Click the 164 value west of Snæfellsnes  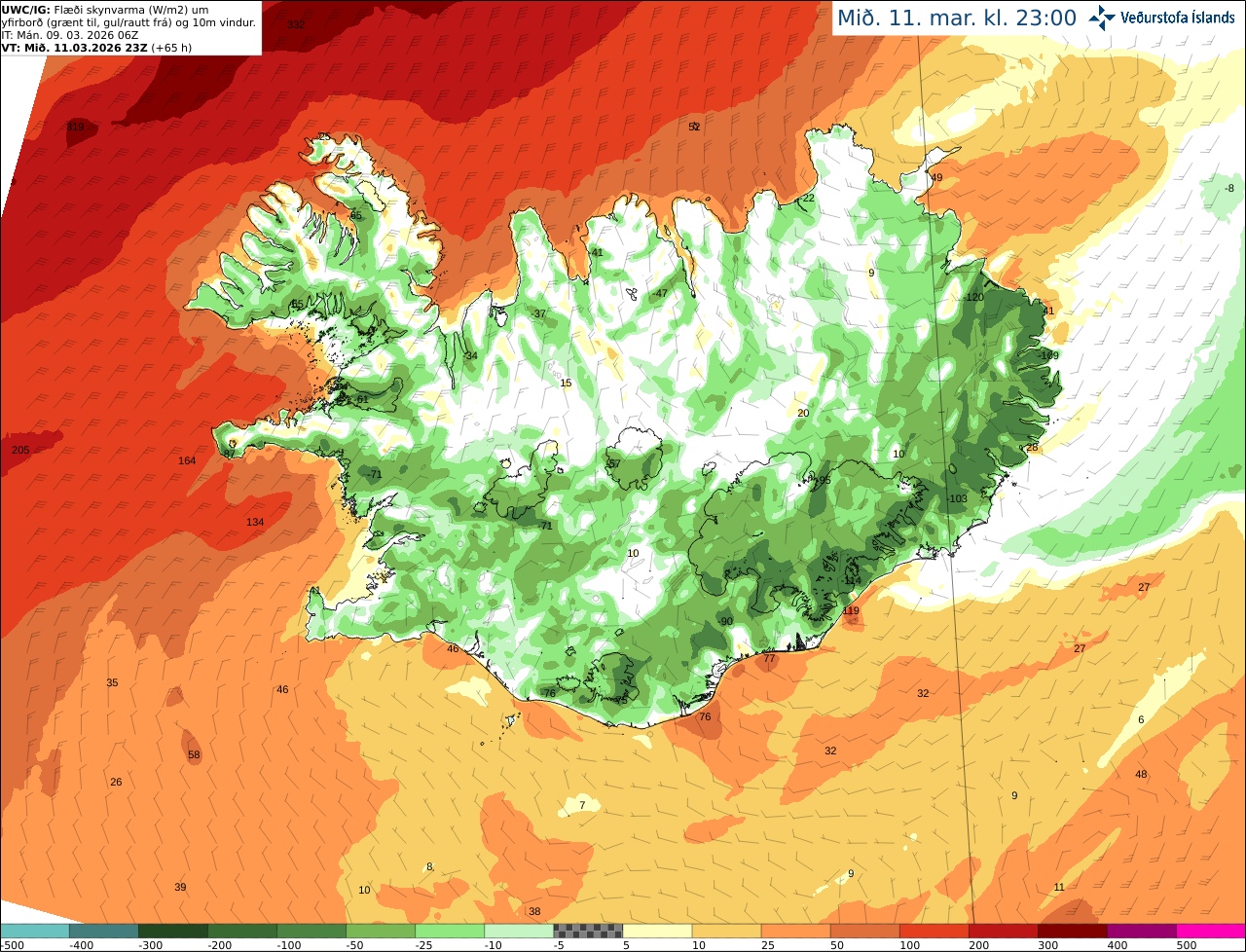click(187, 460)
